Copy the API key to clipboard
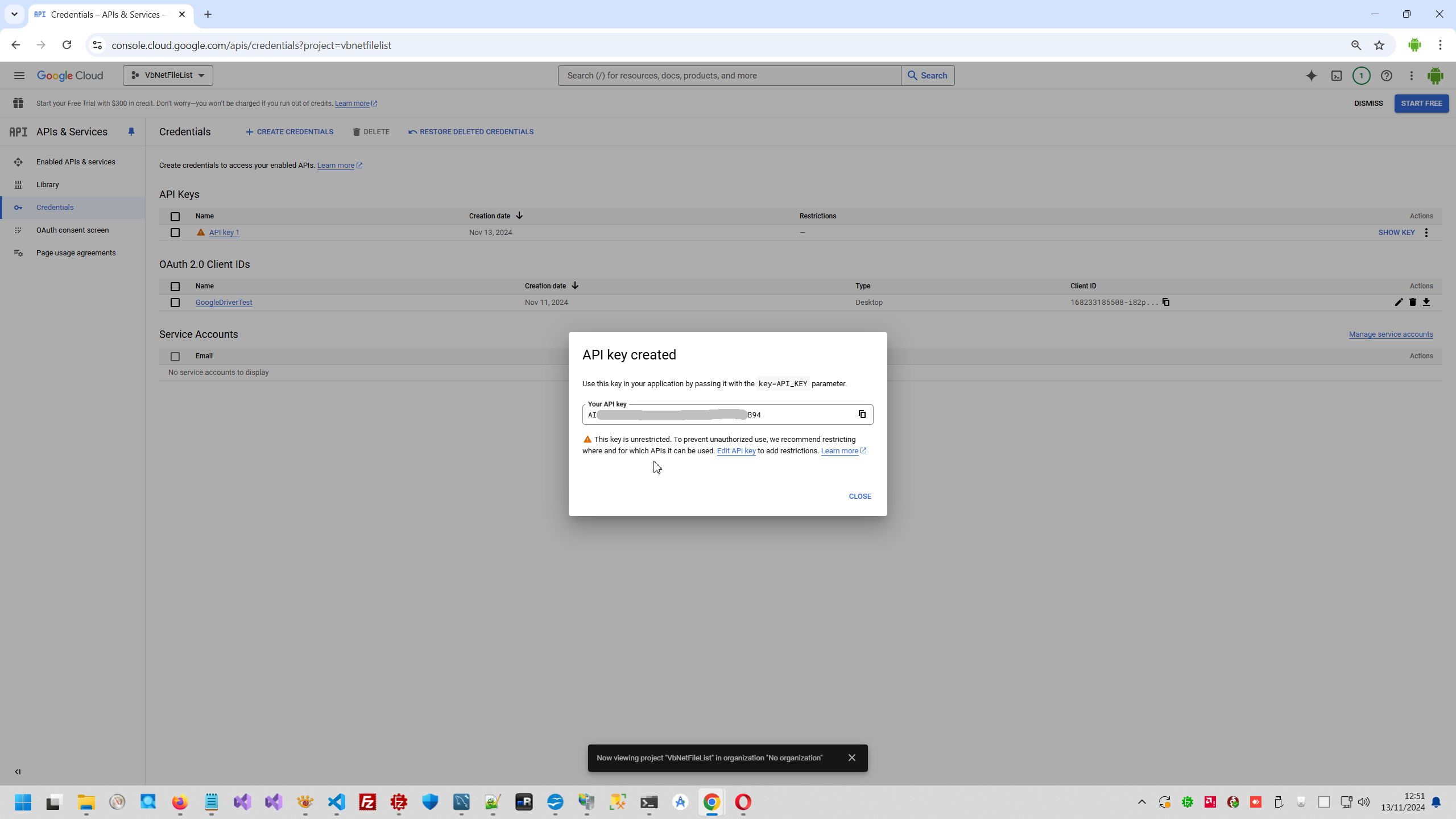The height and width of the screenshot is (819, 1456). tap(862, 414)
